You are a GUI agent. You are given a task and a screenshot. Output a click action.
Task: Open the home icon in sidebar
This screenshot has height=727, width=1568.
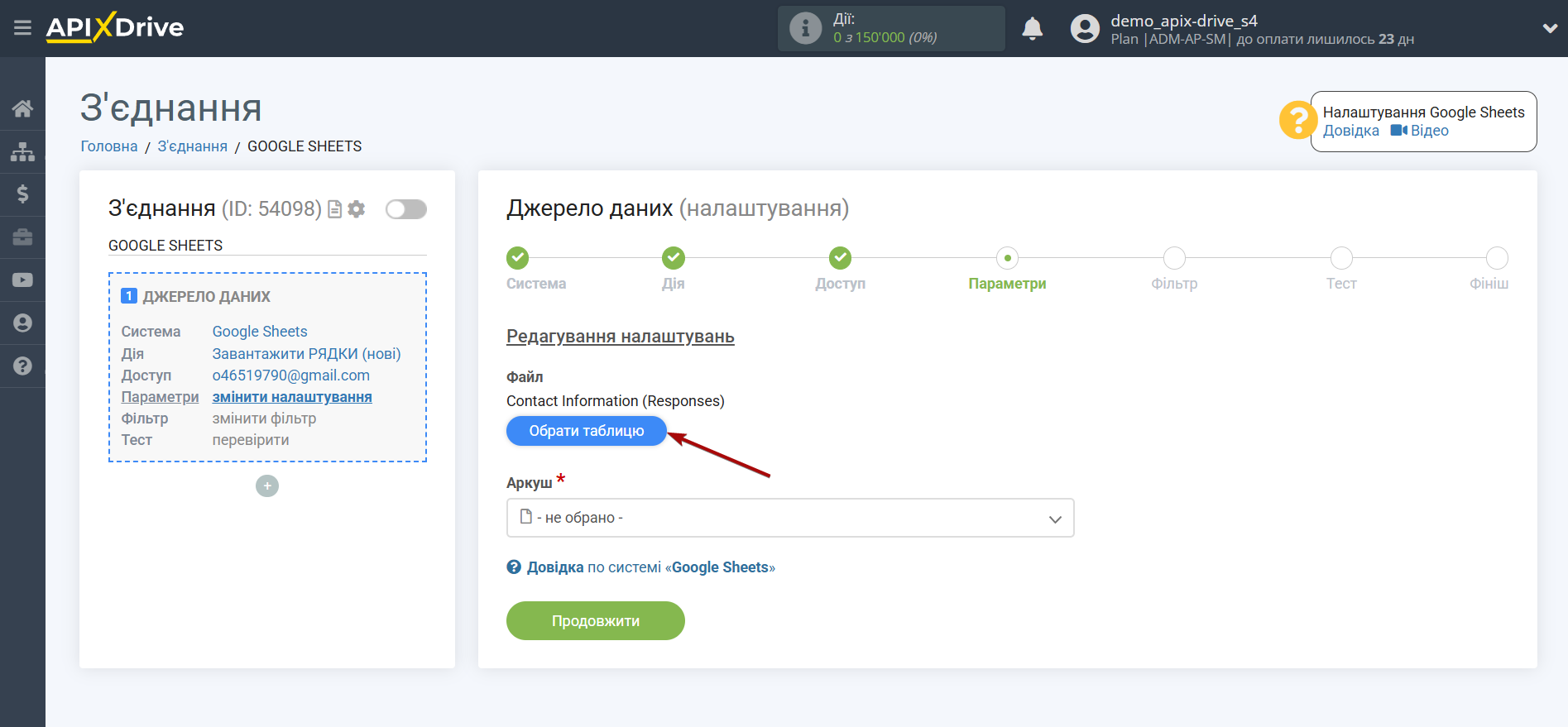[x=22, y=108]
